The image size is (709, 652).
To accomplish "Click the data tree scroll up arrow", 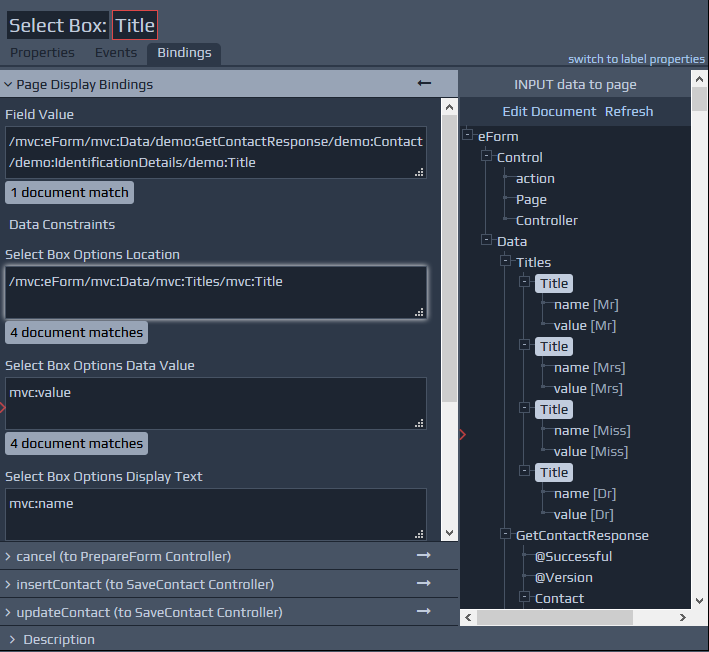I will click(x=699, y=80).
